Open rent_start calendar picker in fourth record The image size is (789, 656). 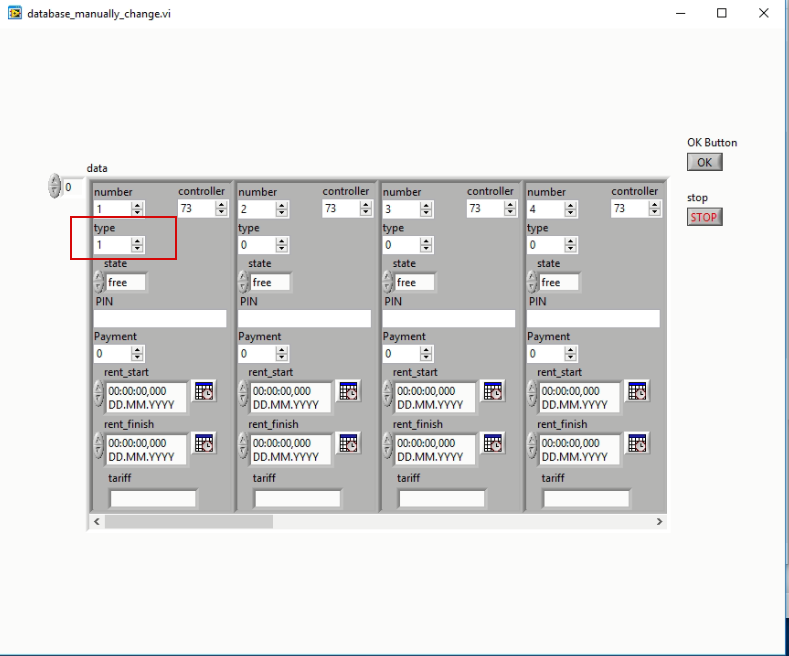(637, 391)
